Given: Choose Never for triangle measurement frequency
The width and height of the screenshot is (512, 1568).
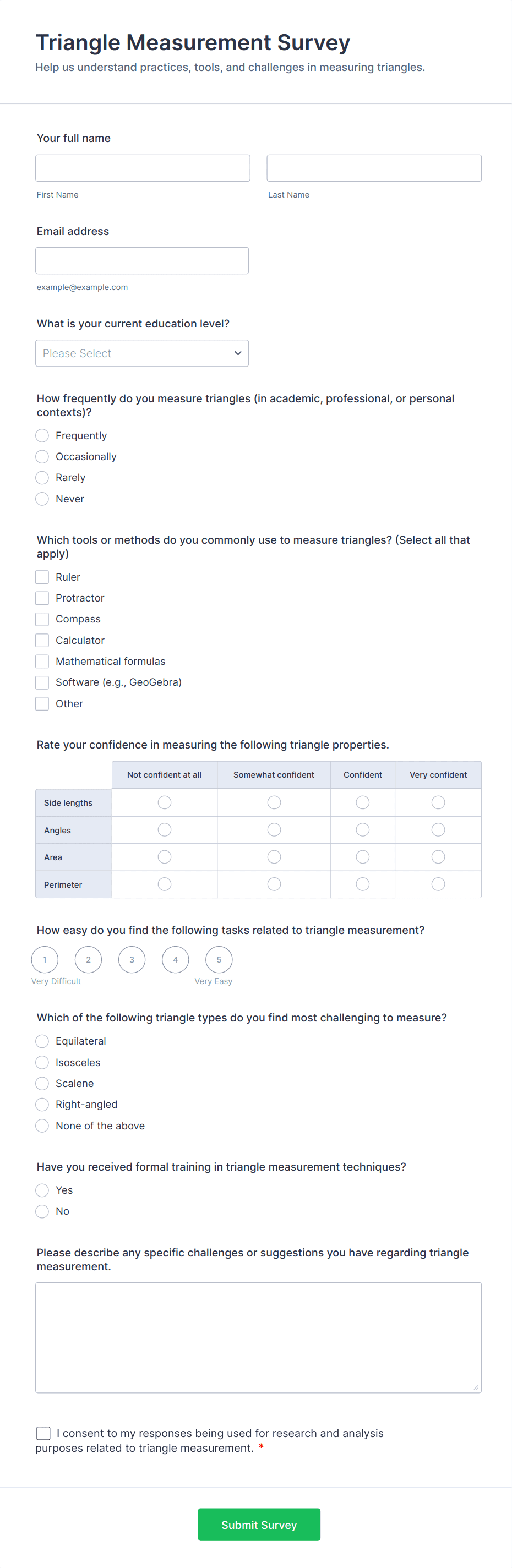Looking at the screenshot, I should tap(42, 499).
